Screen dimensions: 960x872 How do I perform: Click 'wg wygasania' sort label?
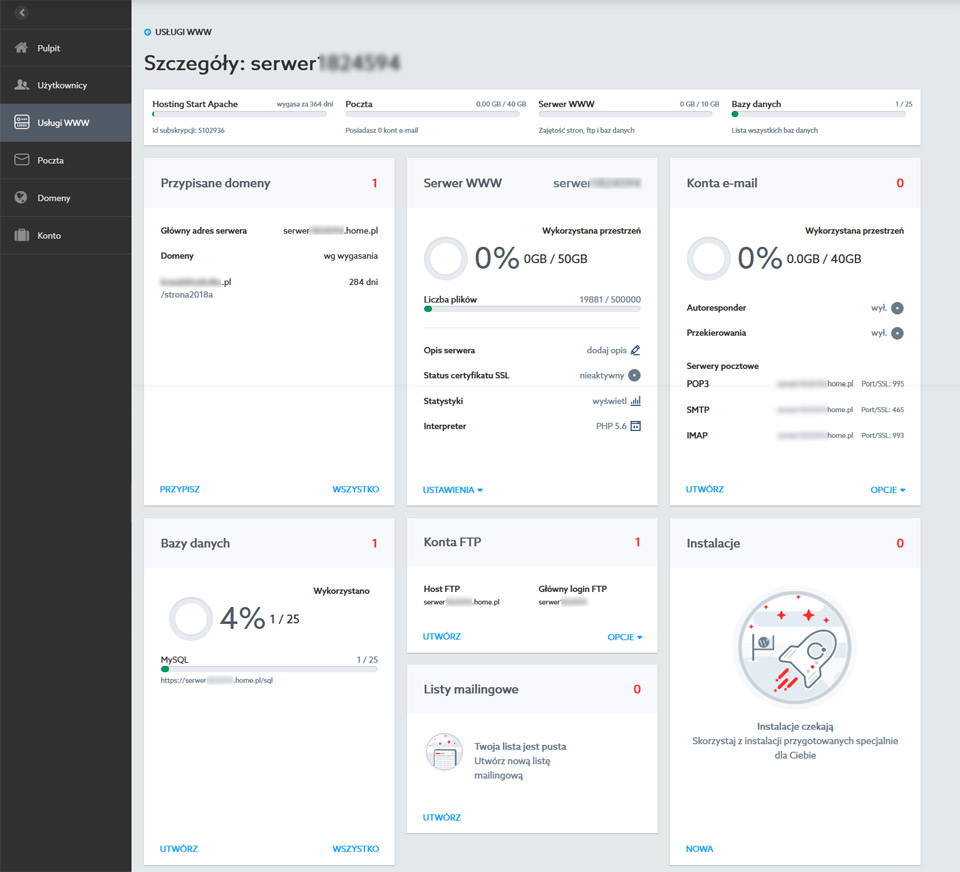[x=351, y=256]
